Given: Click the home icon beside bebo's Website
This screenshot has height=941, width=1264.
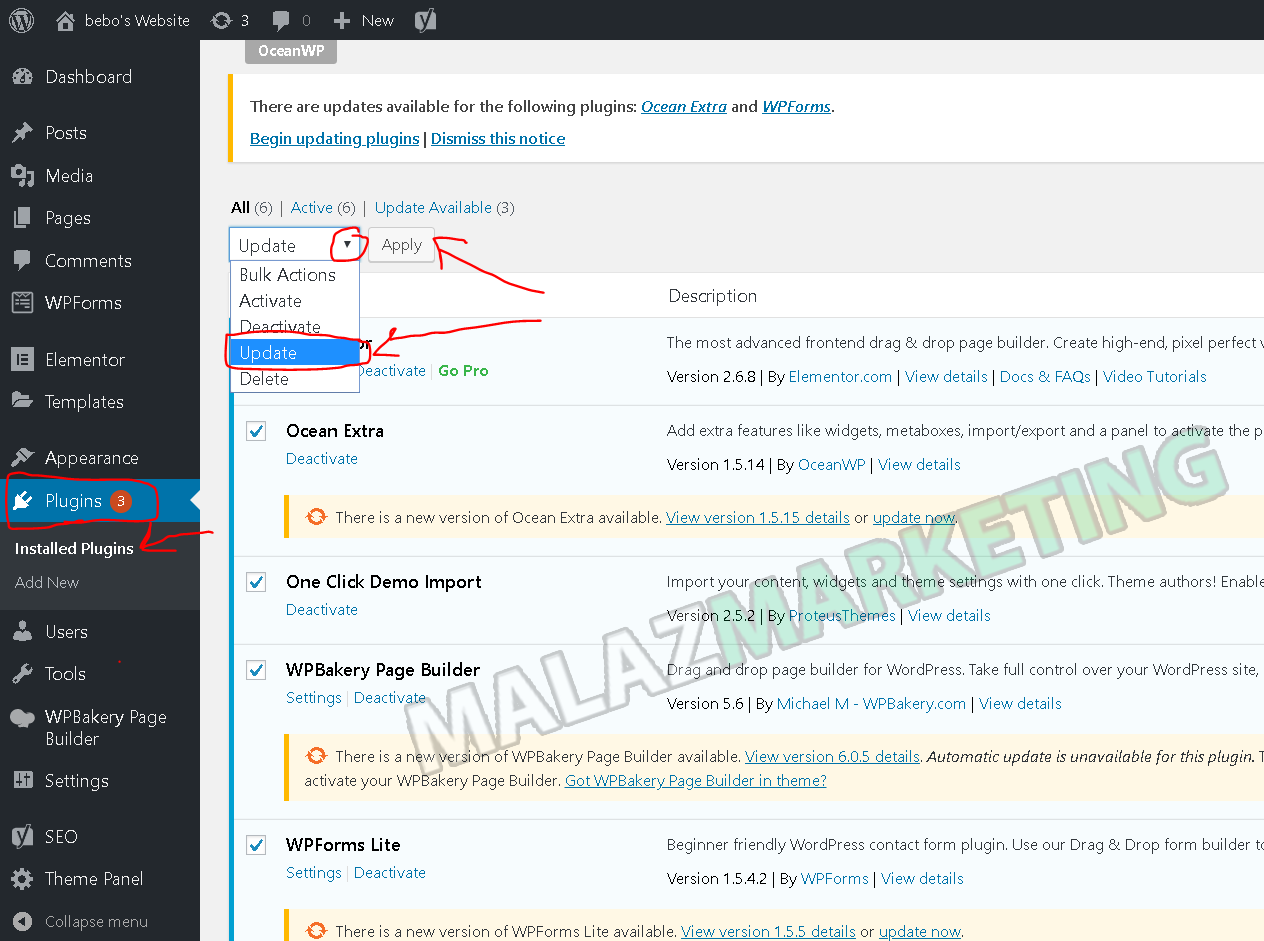Looking at the screenshot, I should point(65,20).
